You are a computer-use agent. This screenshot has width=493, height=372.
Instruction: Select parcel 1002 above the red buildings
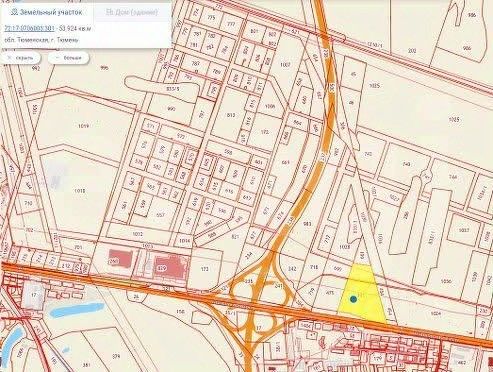(137, 234)
